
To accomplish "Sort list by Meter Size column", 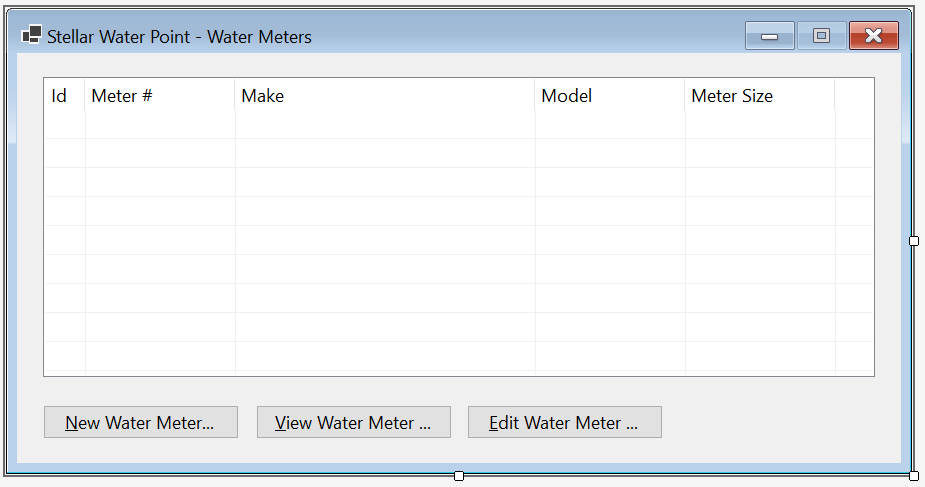I will 759,96.
